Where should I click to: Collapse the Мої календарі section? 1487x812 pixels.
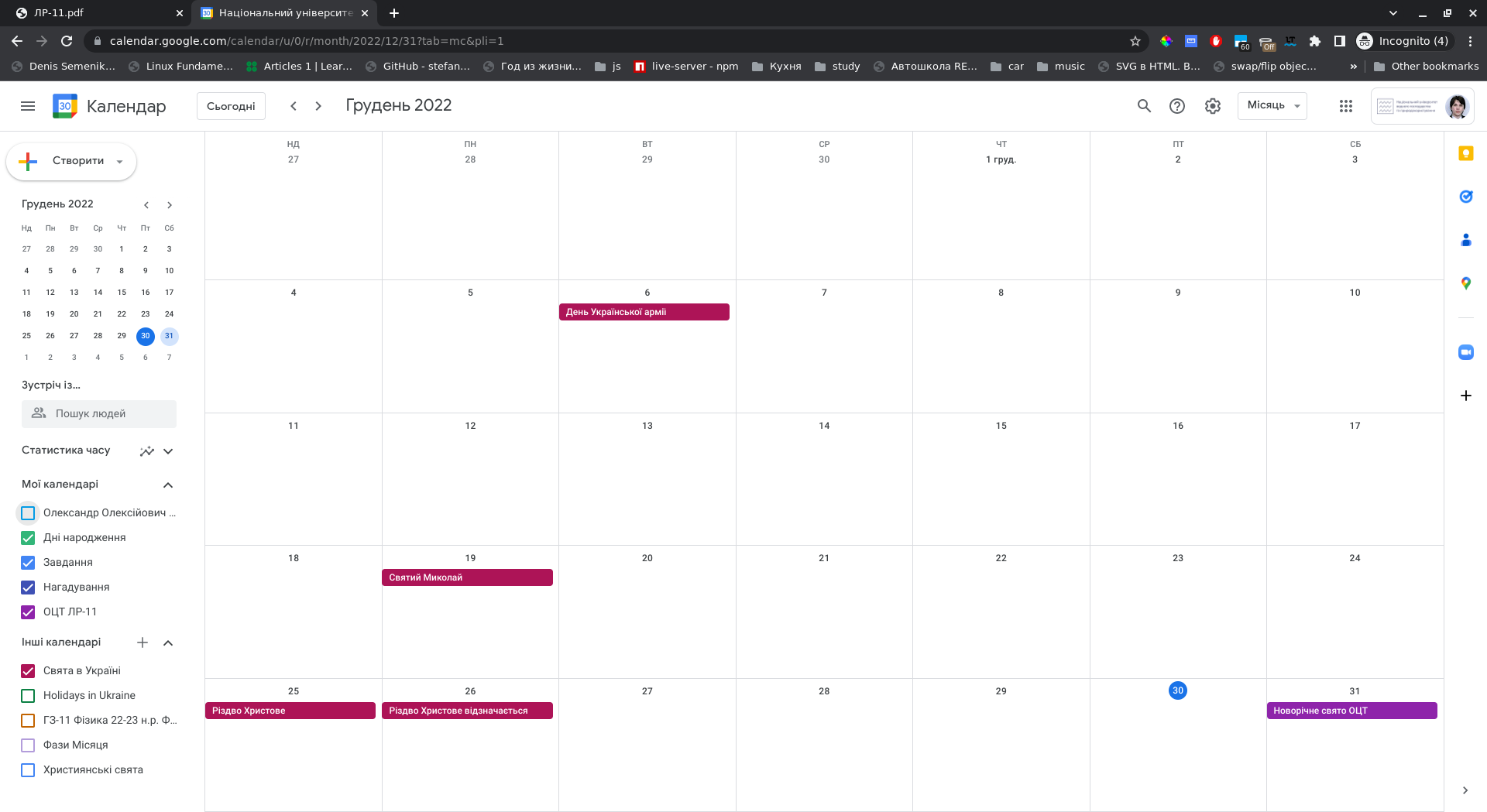click(168, 485)
